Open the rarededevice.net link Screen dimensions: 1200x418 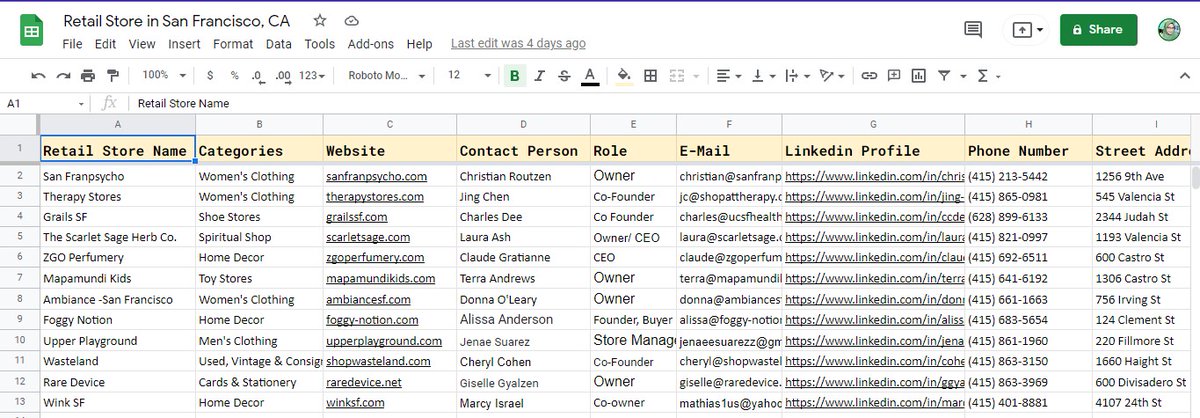(x=364, y=382)
